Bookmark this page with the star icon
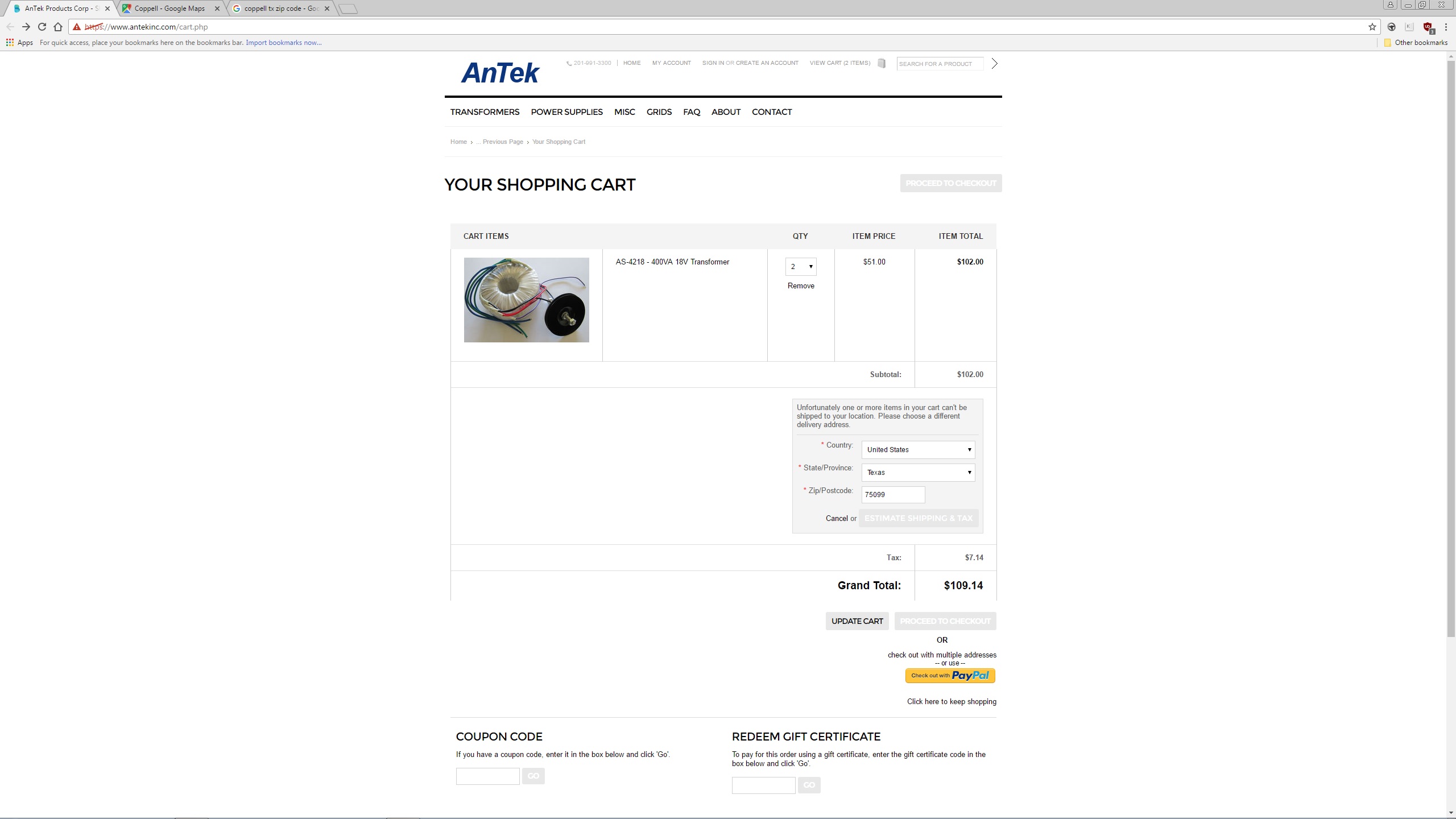The height and width of the screenshot is (819, 1456). point(1372,27)
